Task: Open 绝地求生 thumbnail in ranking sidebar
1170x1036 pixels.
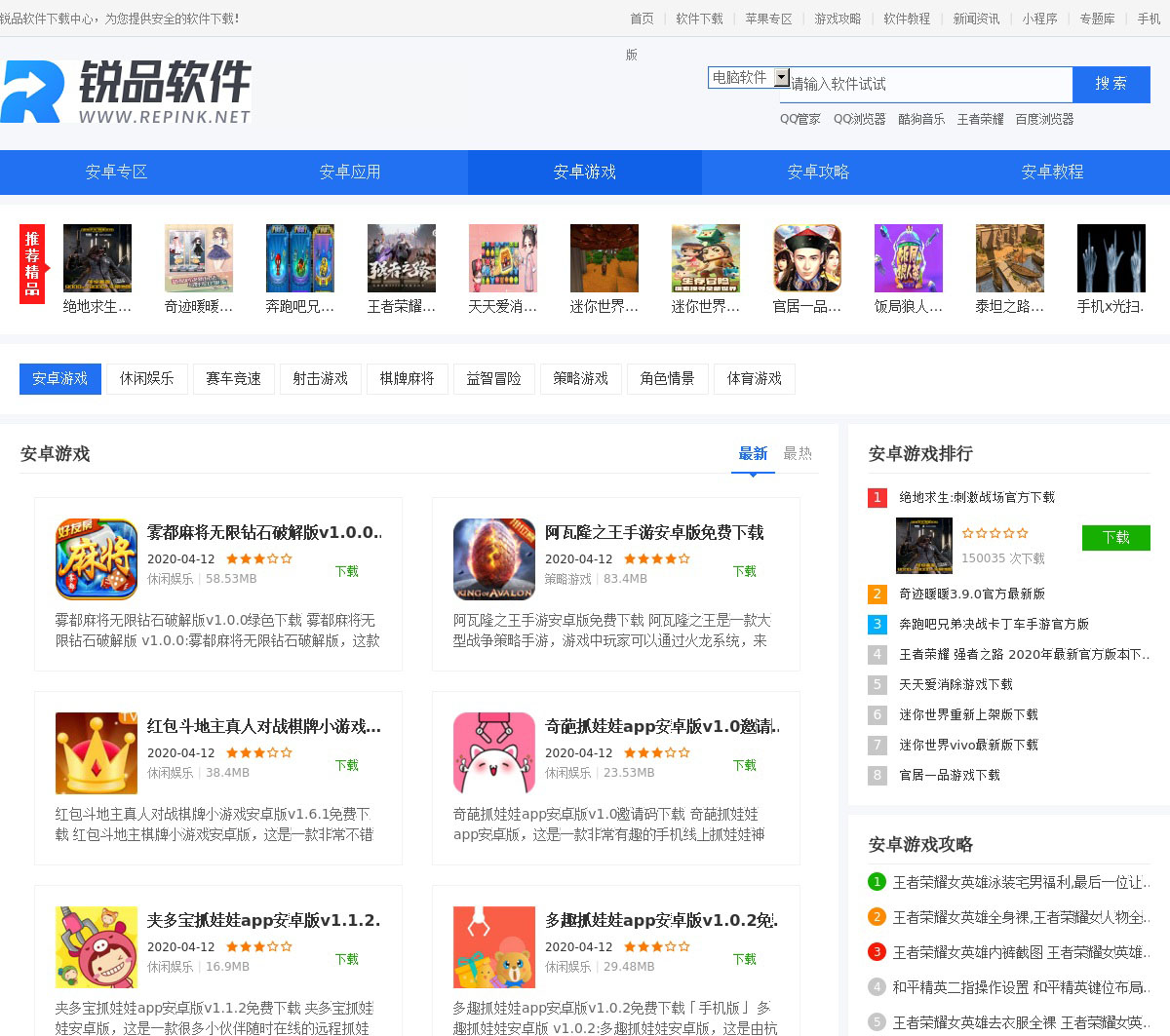Action: [x=924, y=546]
